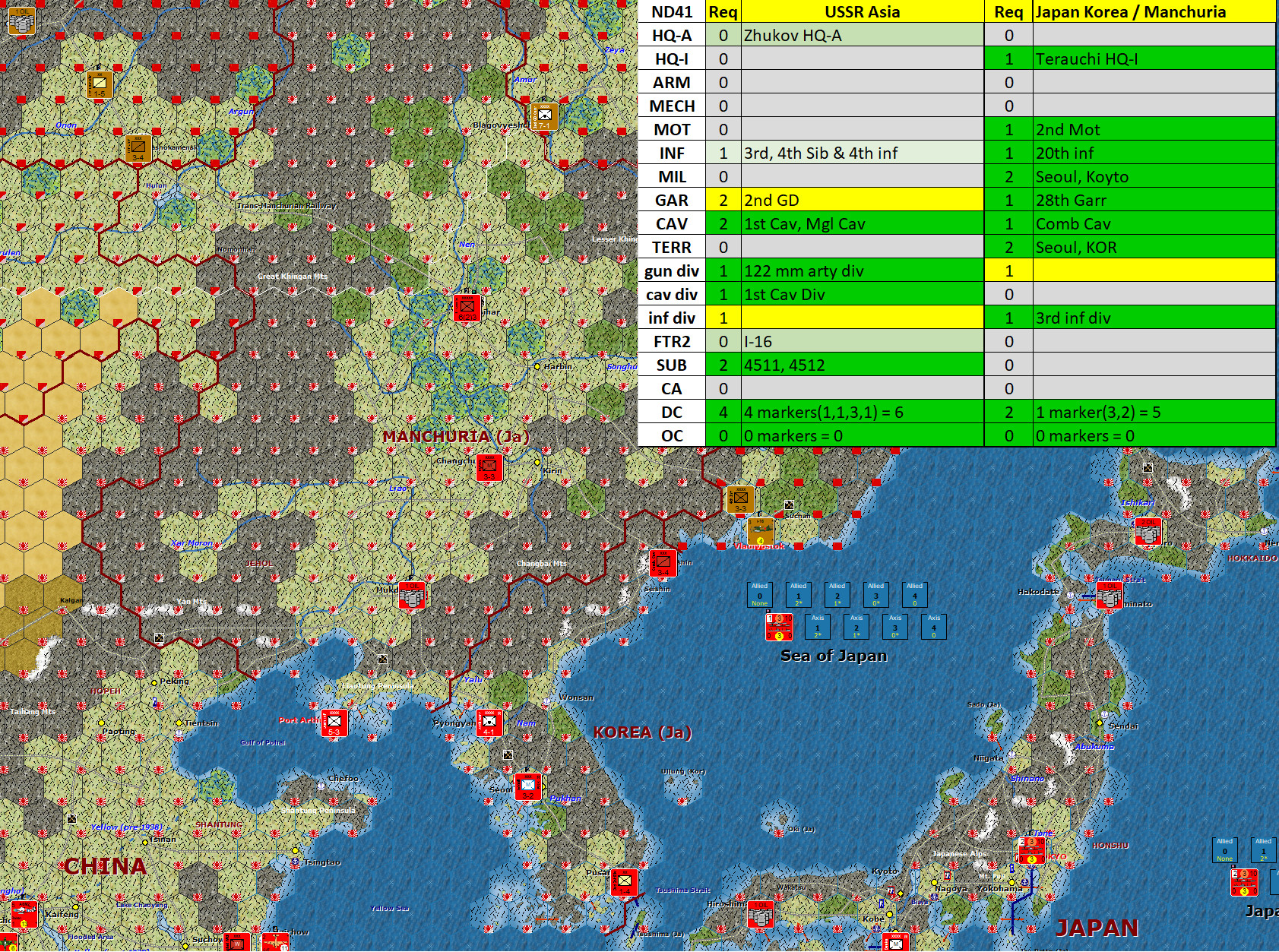Click the 'Sea of Japan' label
Viewport: 1279px width, 952px height.
pyautogui.click(x=834, y=655)
